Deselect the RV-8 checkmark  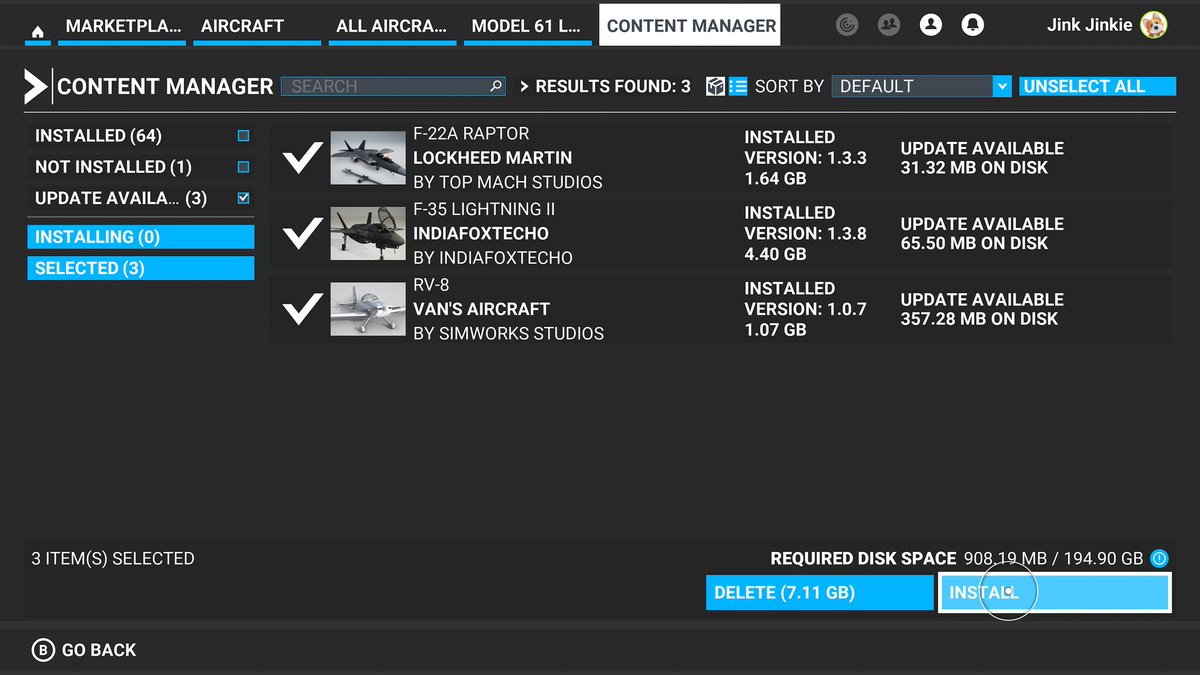(x=302, y=309)
